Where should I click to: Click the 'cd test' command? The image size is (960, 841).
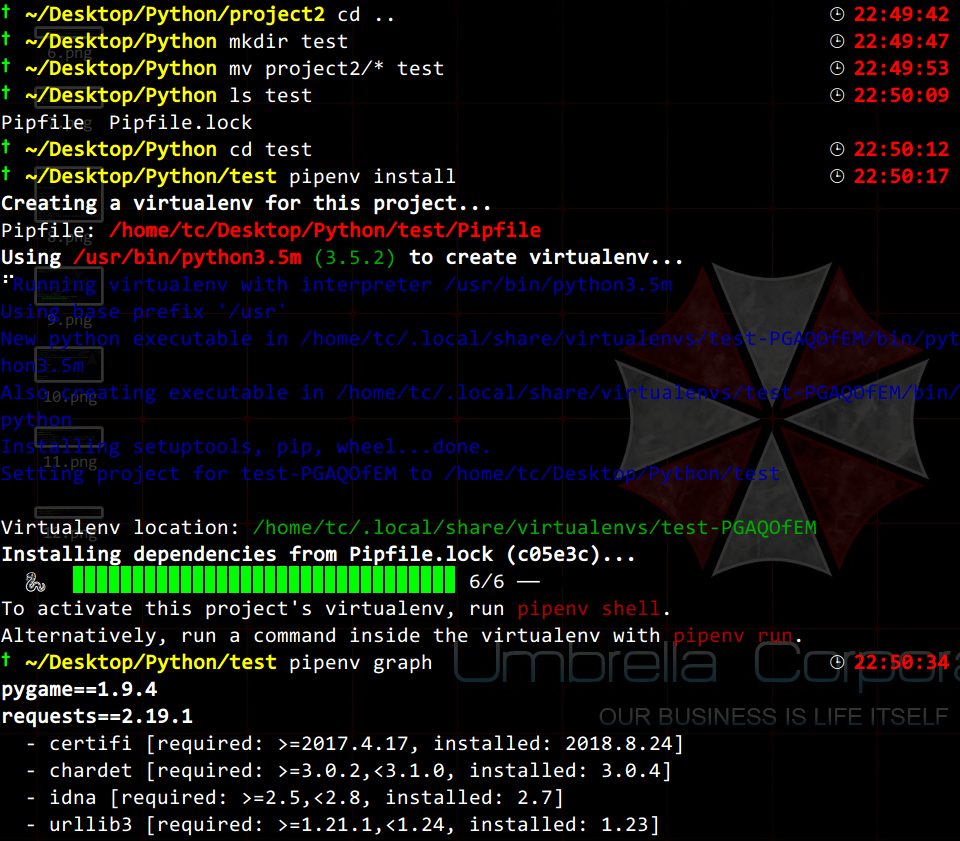click(271, 149)
